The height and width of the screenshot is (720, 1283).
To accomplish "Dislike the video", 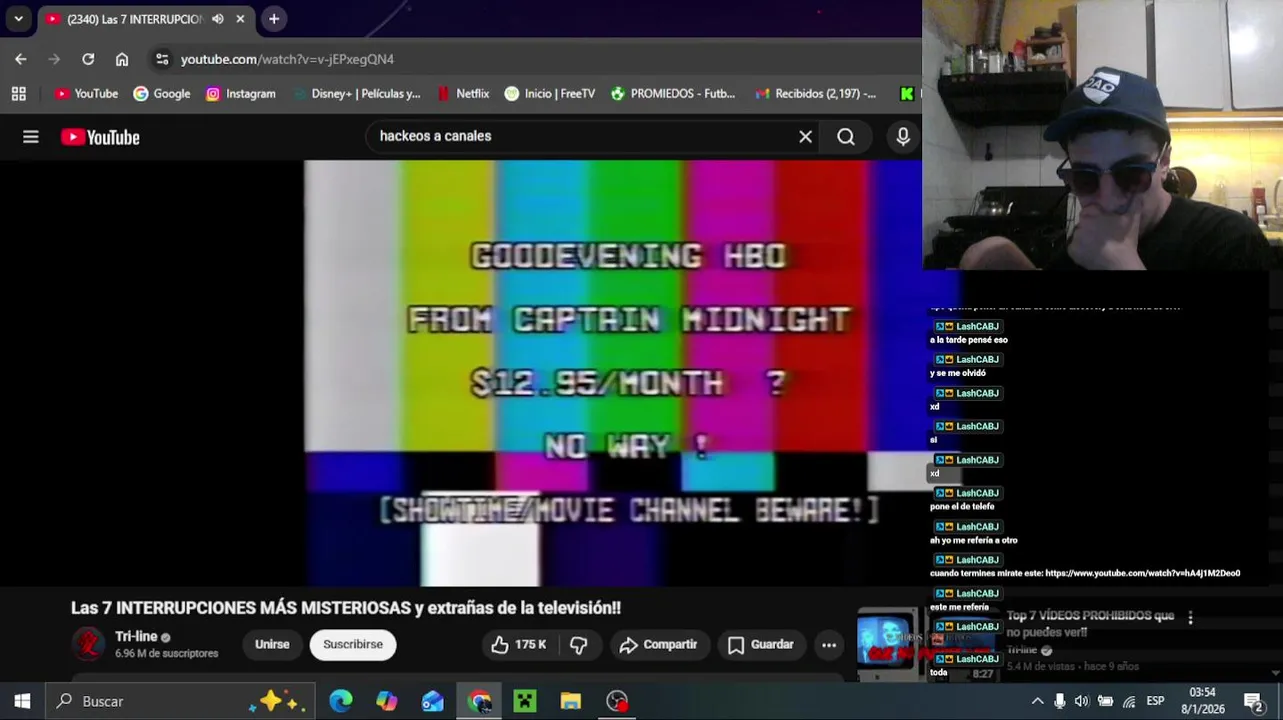I will tap(579, 645).
